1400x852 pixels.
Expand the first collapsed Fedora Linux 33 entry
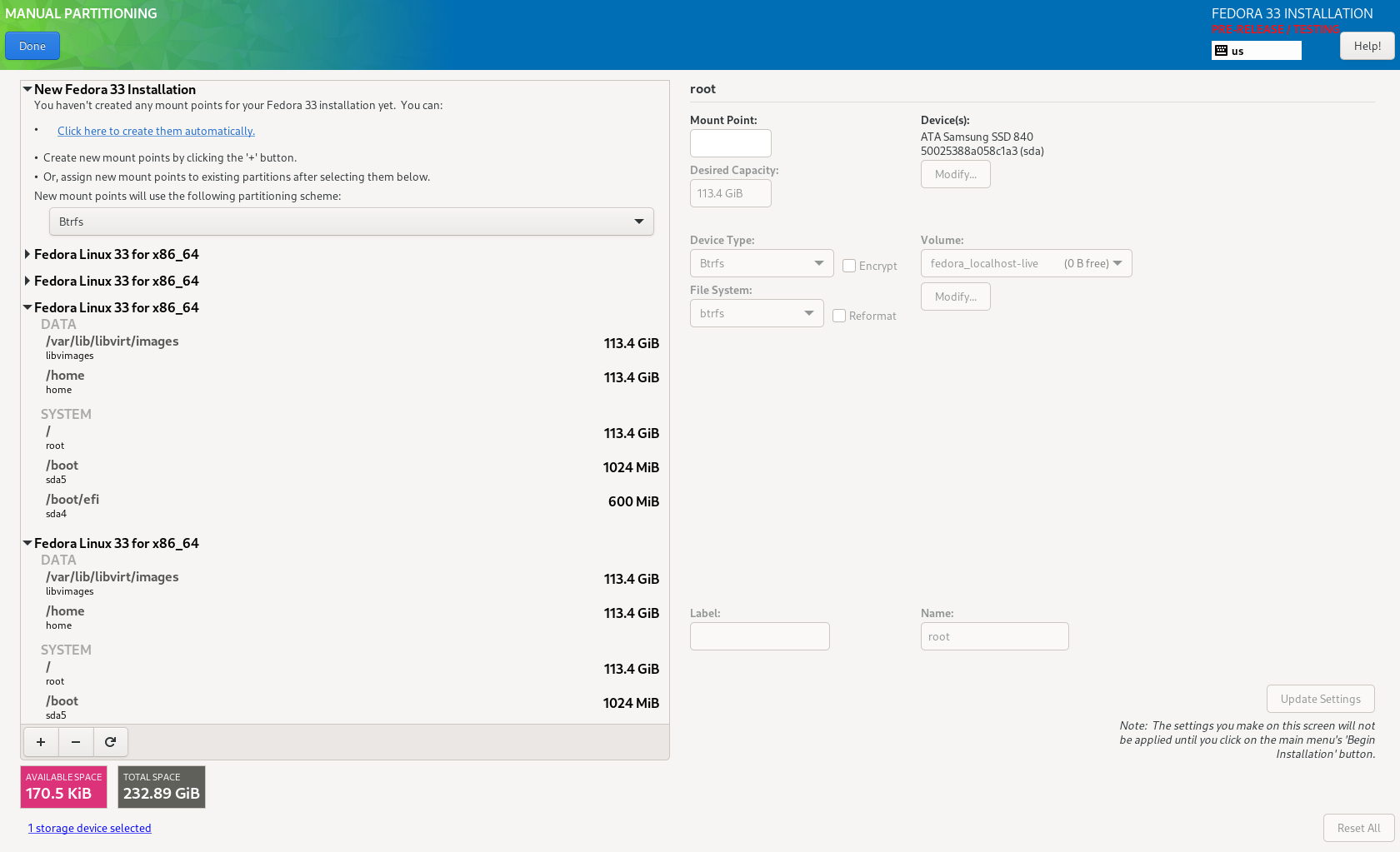pyautogui.click(x=27, y=254)
